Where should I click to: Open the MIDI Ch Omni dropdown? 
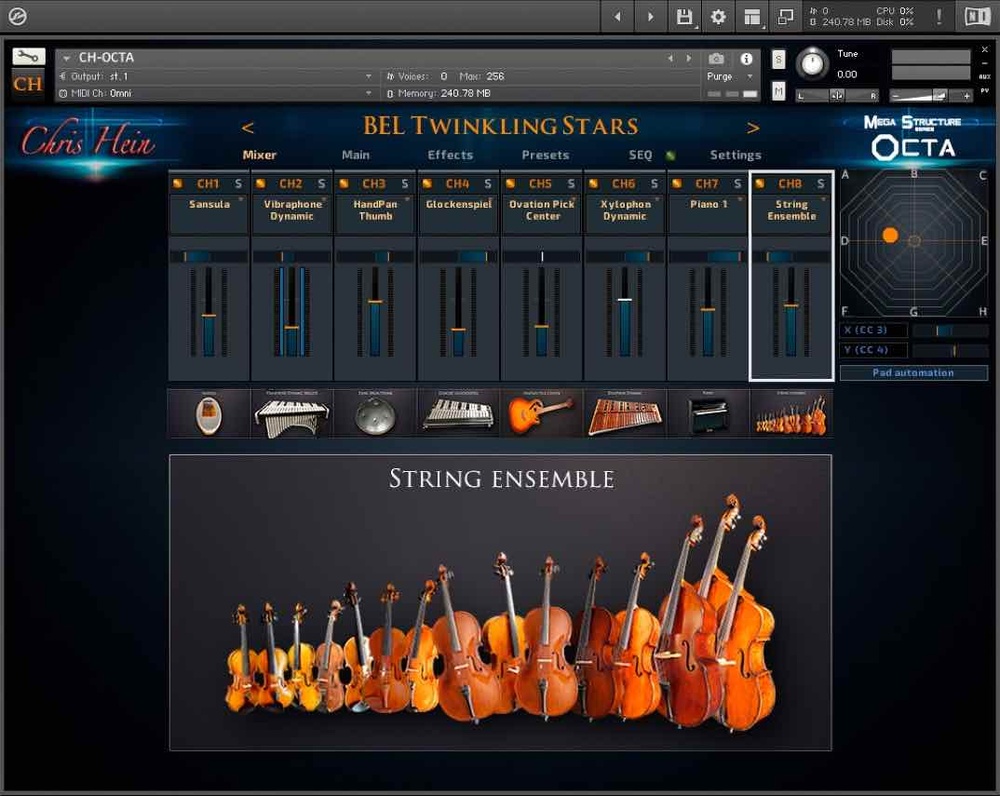pyautogui.click(x=216, y=93)
